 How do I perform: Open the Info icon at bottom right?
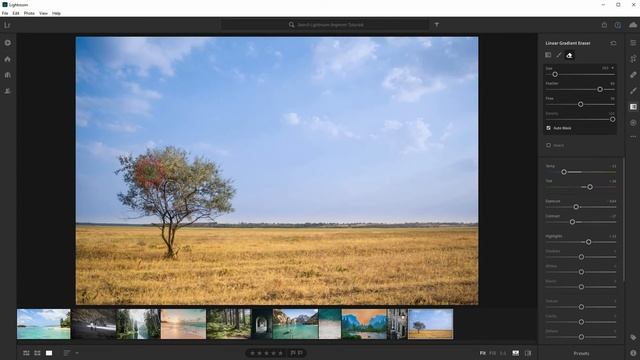tap(633, 353)
